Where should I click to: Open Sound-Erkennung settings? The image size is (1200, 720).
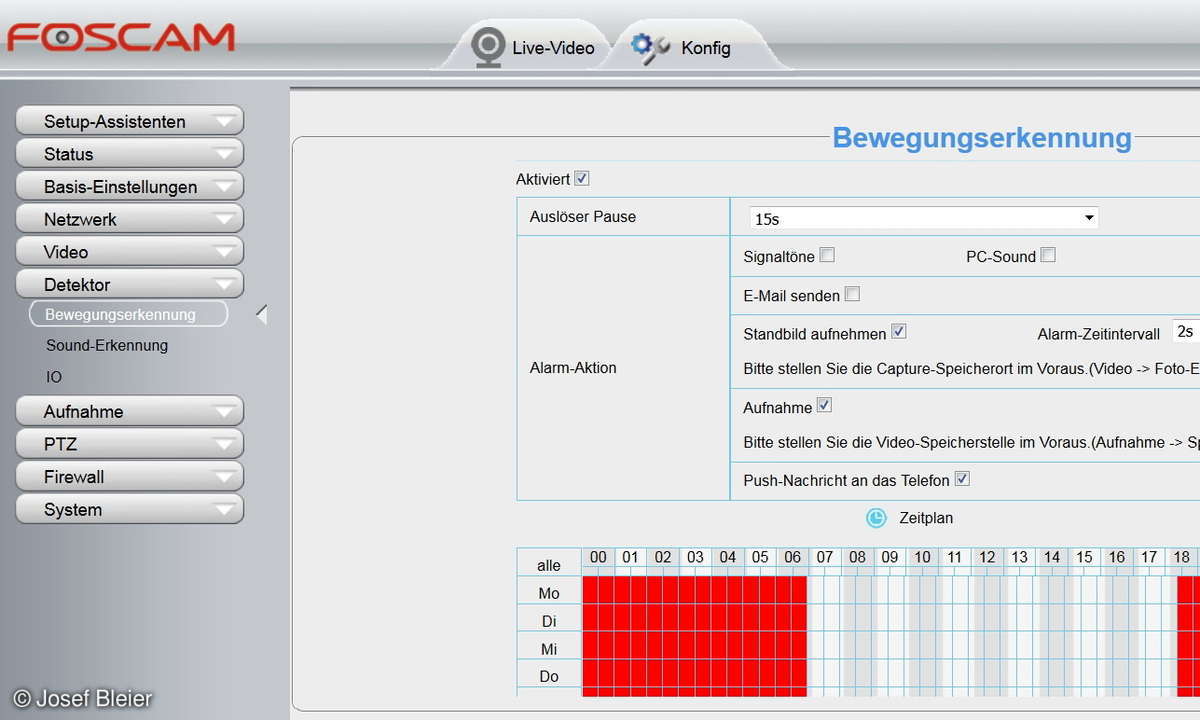pos(107,345)
